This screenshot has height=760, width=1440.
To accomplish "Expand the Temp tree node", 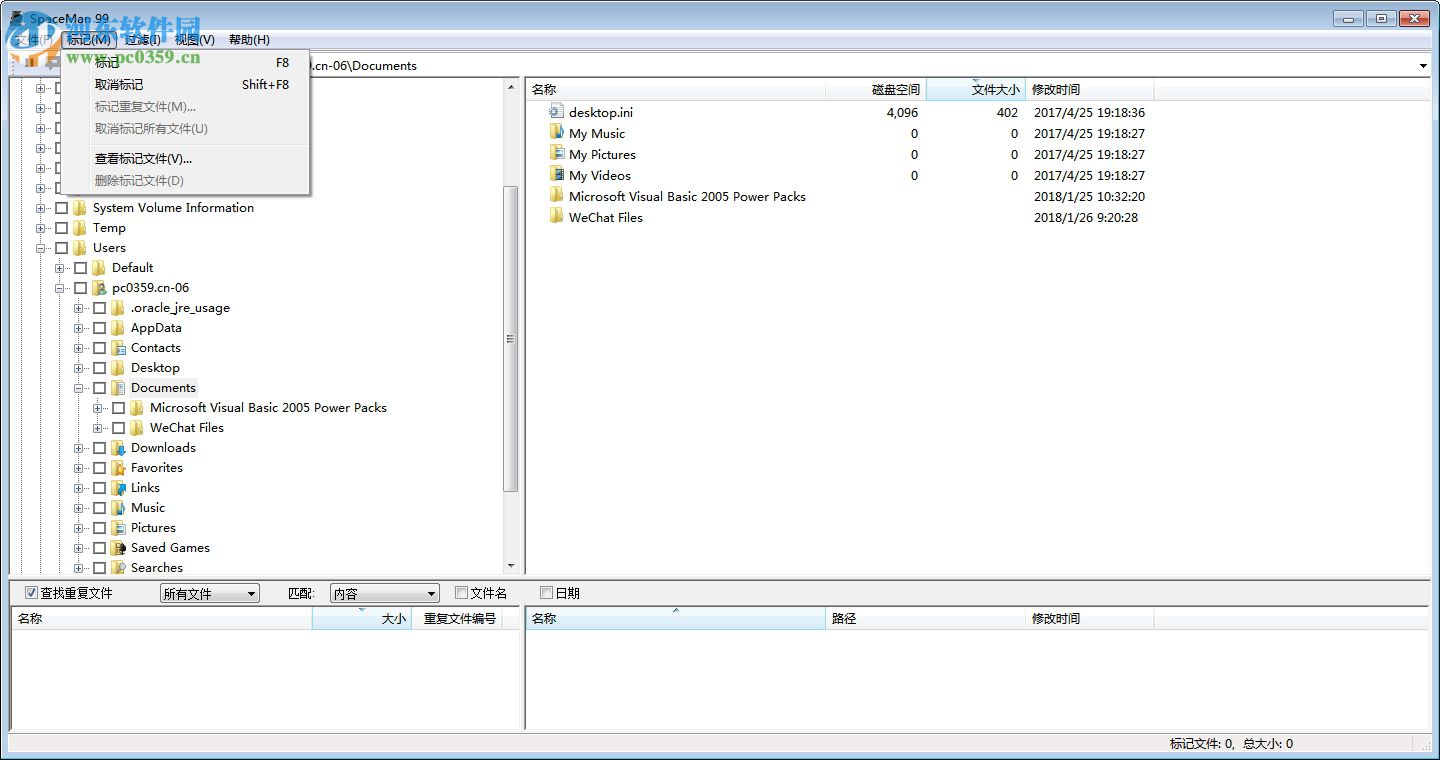I will pyautogui.click(x=41, y=228).
